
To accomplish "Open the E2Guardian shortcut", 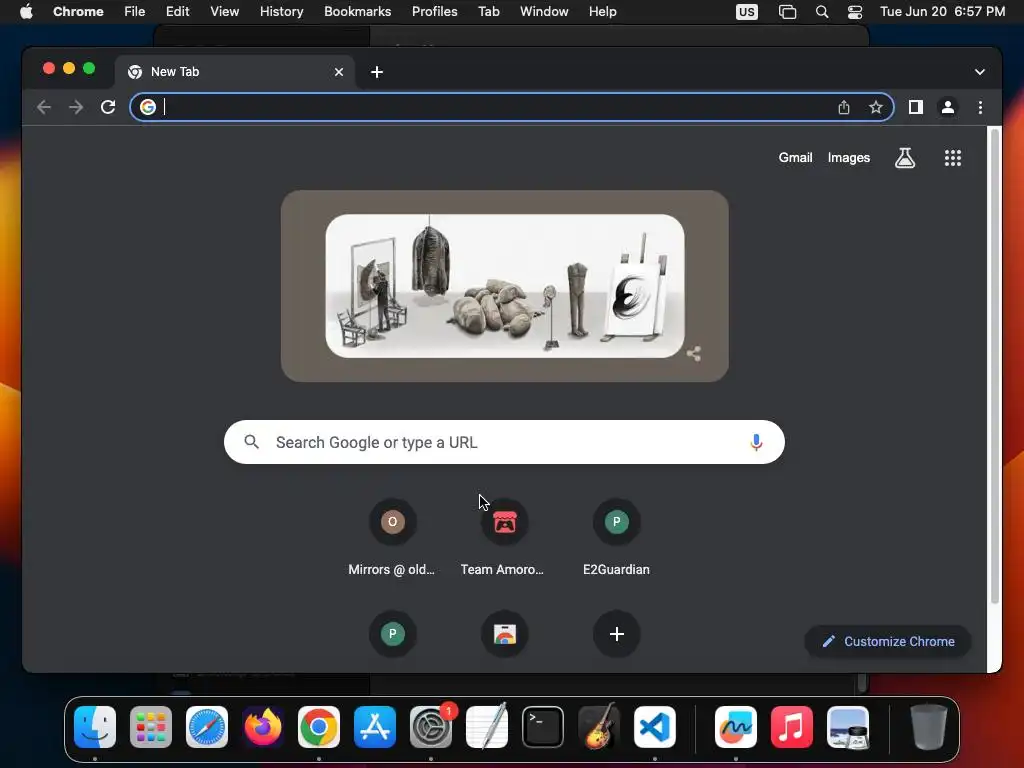I will [616, 538].
